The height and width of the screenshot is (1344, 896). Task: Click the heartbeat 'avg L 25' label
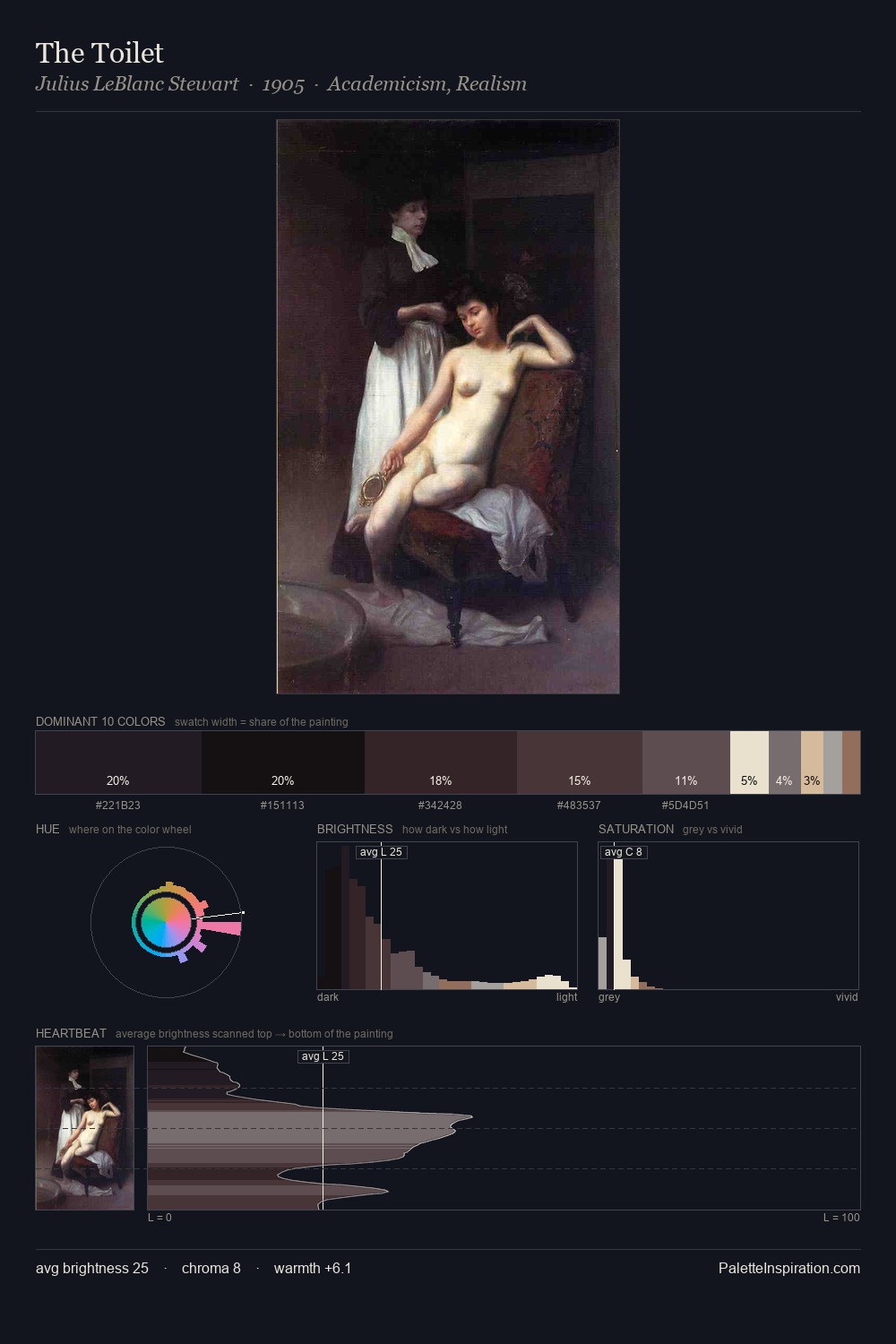pyautogui.click(x=323, y=1056)
